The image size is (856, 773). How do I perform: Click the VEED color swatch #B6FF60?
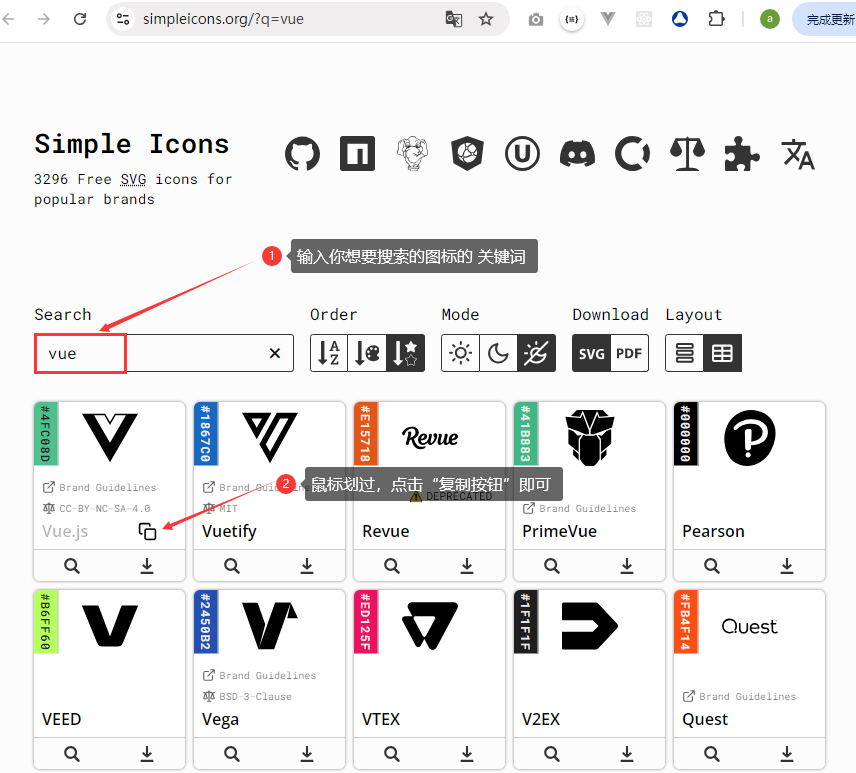[46, 622]
